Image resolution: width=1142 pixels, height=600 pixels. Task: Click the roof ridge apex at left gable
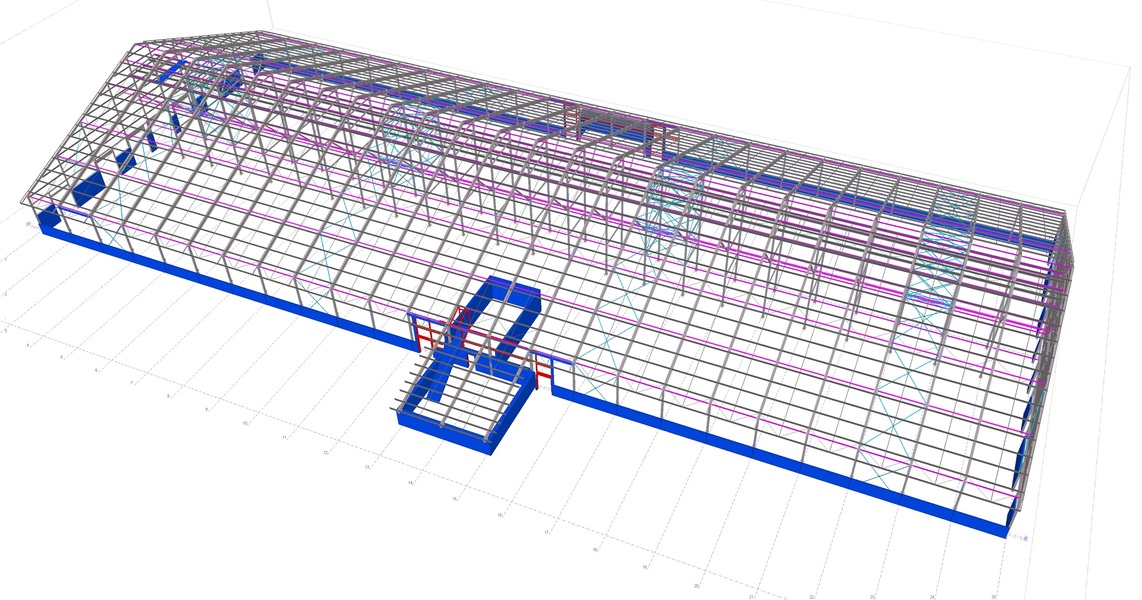click(x=262, y=32)
